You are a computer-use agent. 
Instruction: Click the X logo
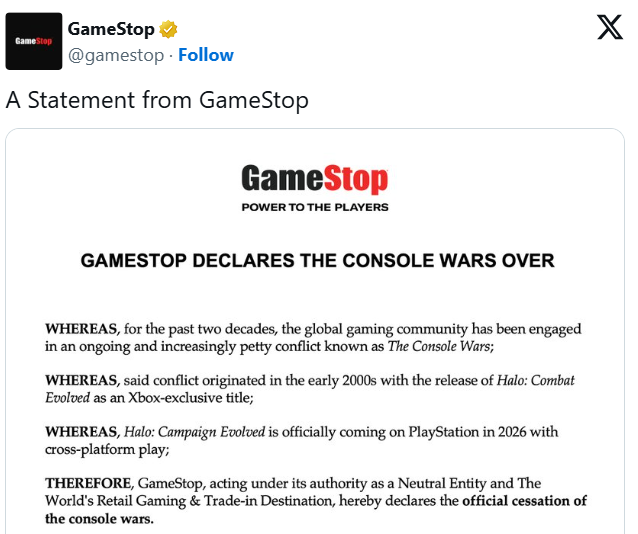(x=609, y=27)
